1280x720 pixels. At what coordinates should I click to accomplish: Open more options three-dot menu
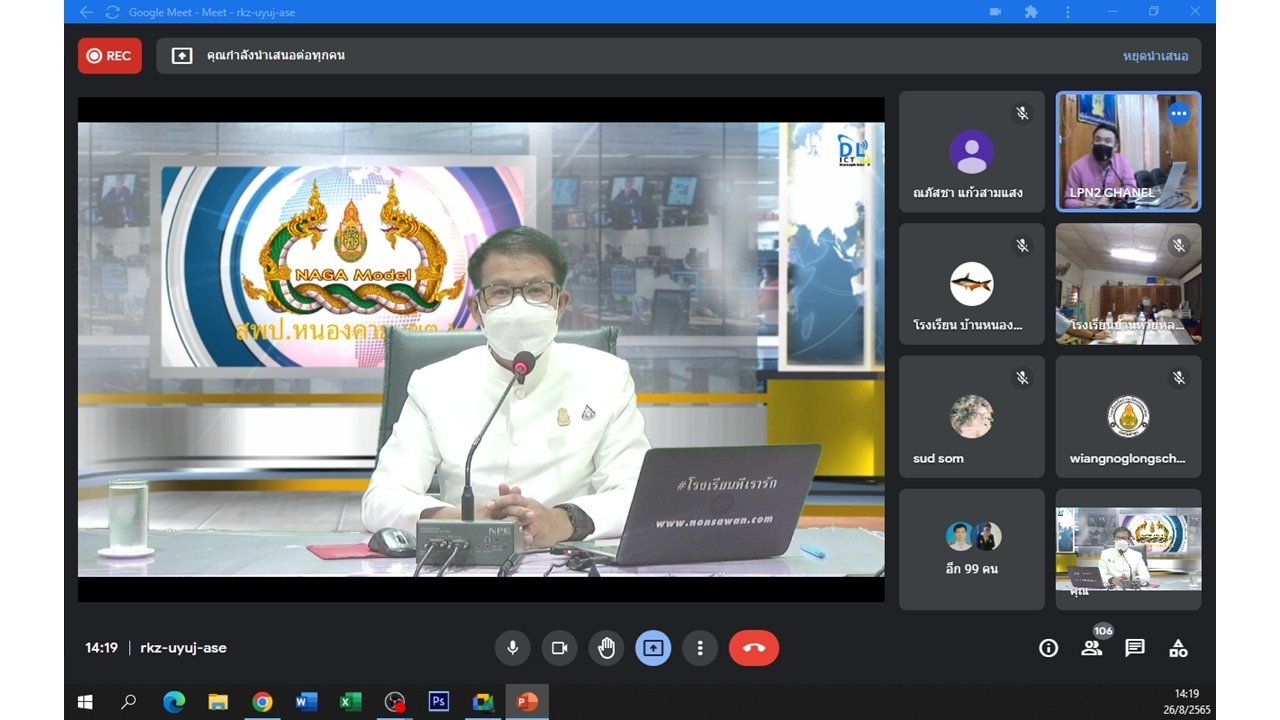(700, 648)
